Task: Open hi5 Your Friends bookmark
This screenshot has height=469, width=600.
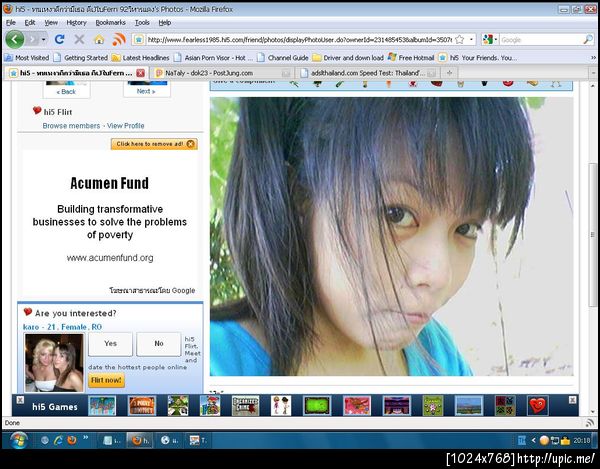Action: point(477,58)
